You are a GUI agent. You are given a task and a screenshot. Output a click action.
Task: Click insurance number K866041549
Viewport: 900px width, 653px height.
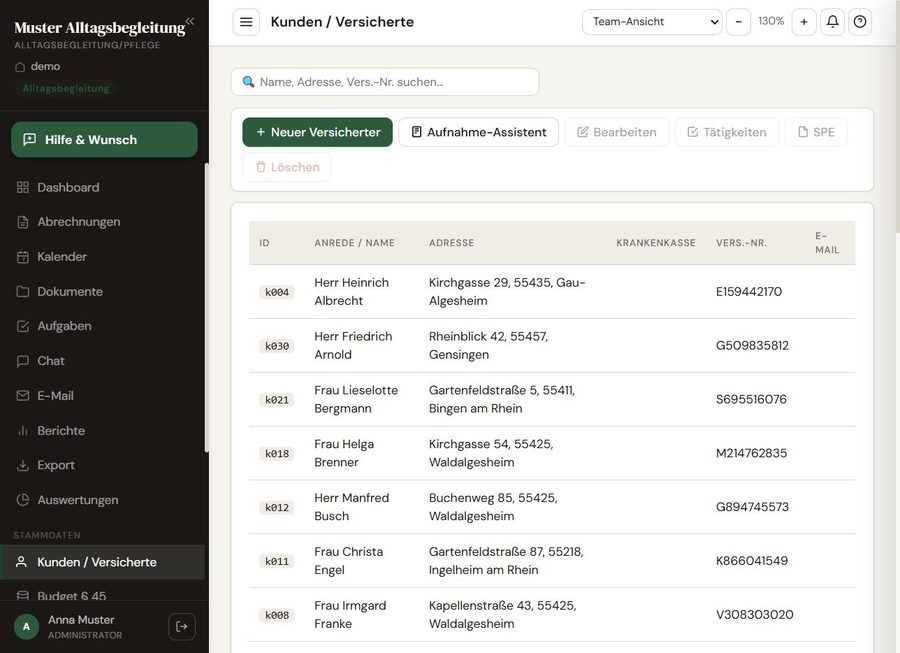(x=751, y=561)
